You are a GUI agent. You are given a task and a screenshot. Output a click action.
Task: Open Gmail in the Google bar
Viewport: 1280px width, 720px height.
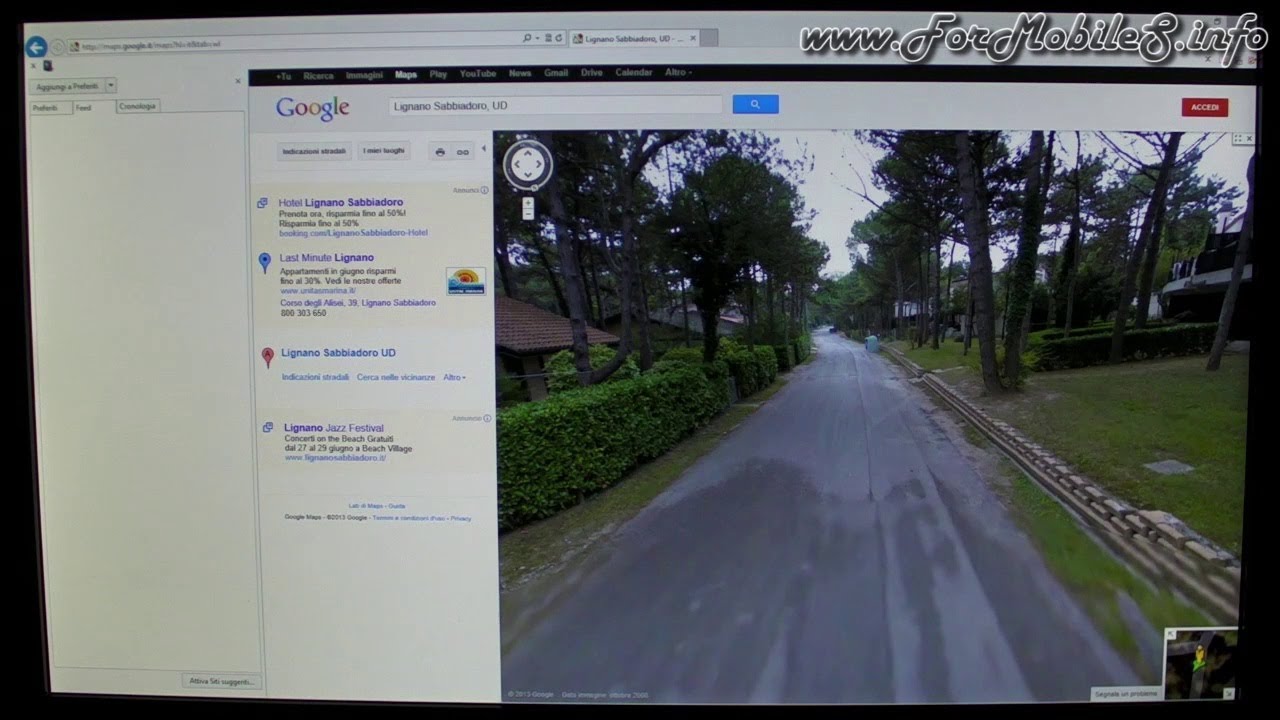pyautogui.click(x=556, y=73)
